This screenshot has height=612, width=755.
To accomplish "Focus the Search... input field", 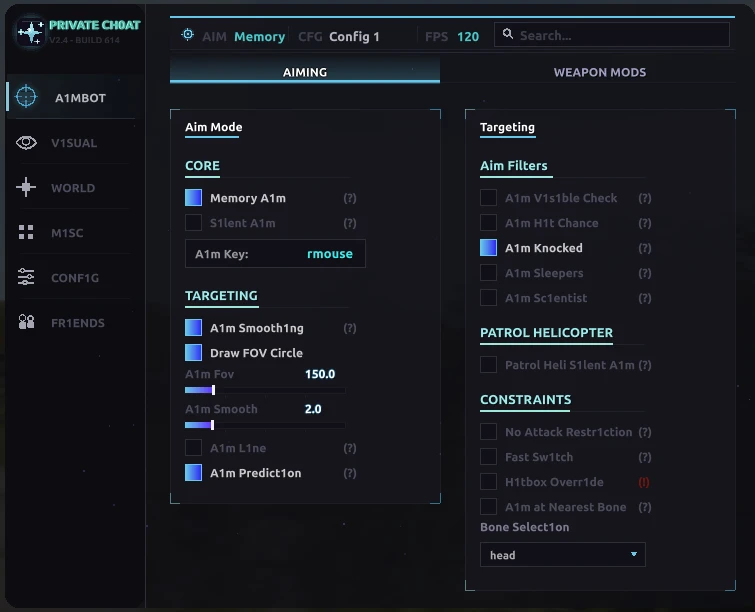I will [612, 35].
